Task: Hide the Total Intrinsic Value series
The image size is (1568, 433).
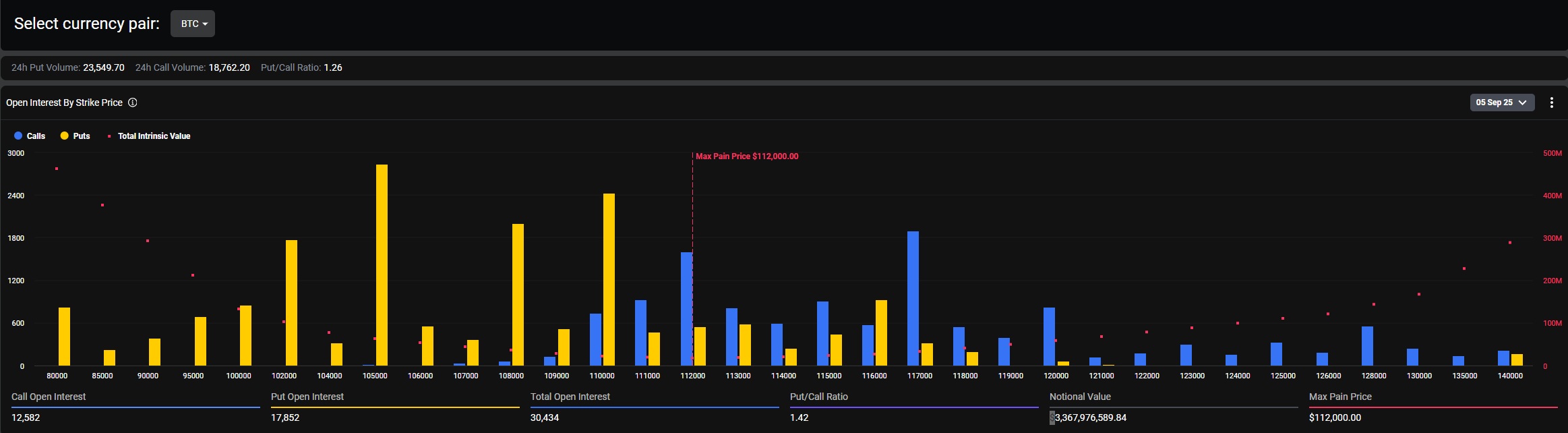Action: [x=153, y=136]
